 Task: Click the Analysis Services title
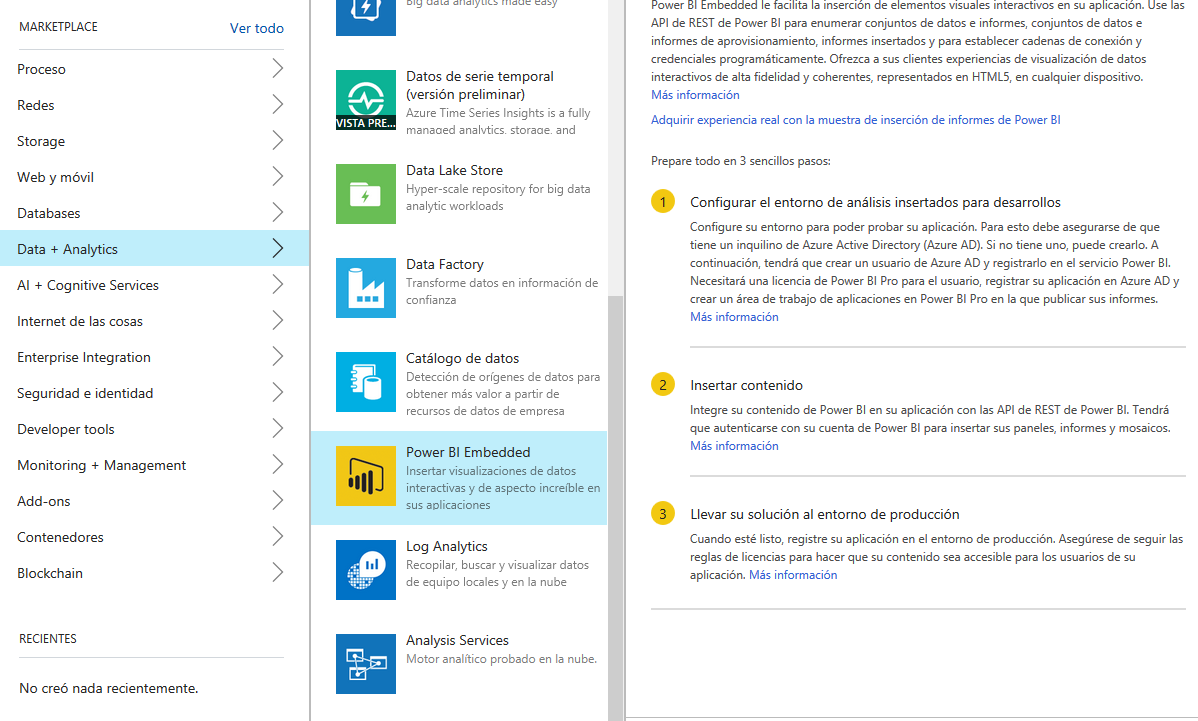(457, 640)
